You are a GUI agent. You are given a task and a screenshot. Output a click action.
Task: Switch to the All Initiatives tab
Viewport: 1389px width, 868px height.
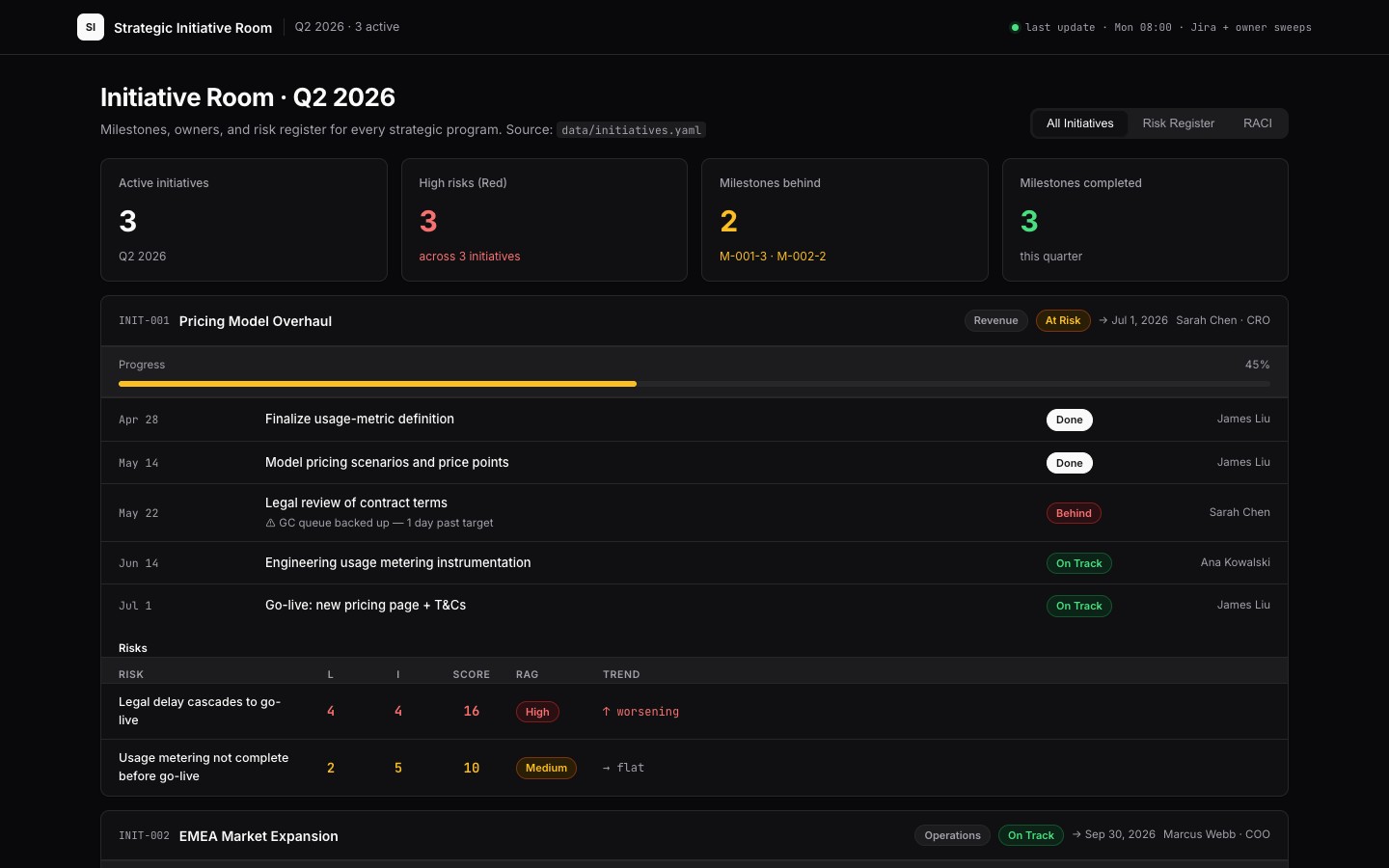(x=1080, y=123)
